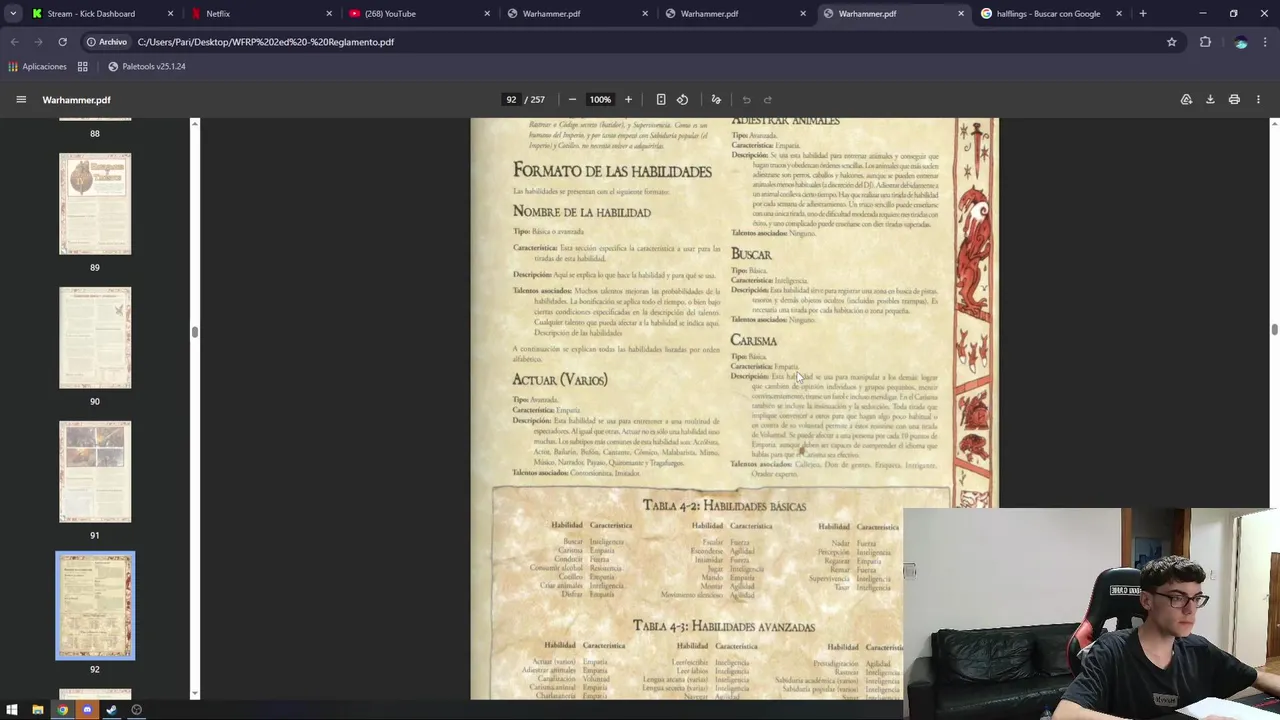Select page 89 thumbnail
Image resolution: width=1280 pixels, height=720 pixels.
point(95,204)
